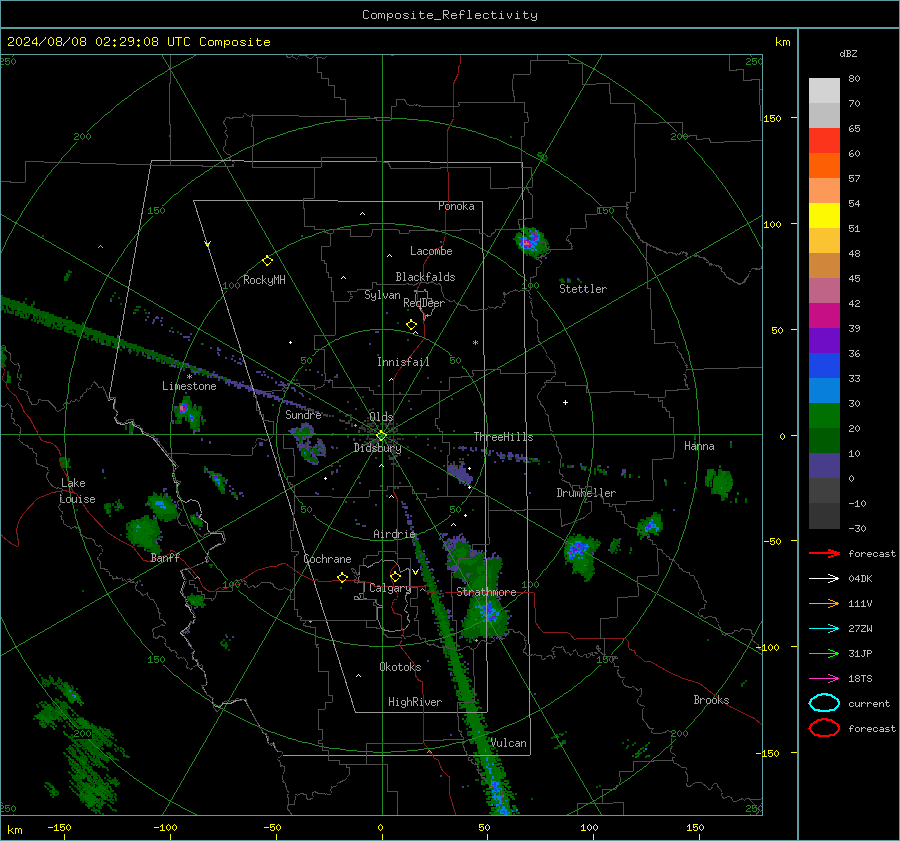
Task: Select the orange 111V arrow legend icon
Action: pos(824,603)
